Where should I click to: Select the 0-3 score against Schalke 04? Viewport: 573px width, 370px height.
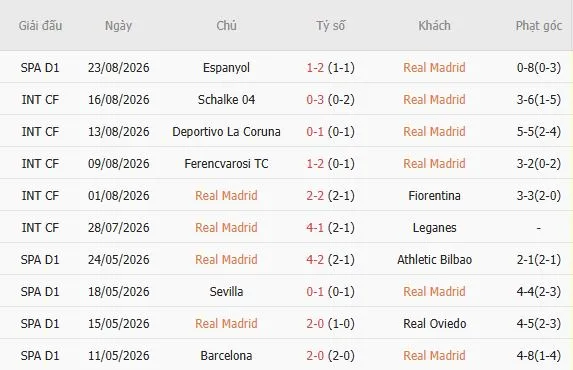[x=315, y=99]
